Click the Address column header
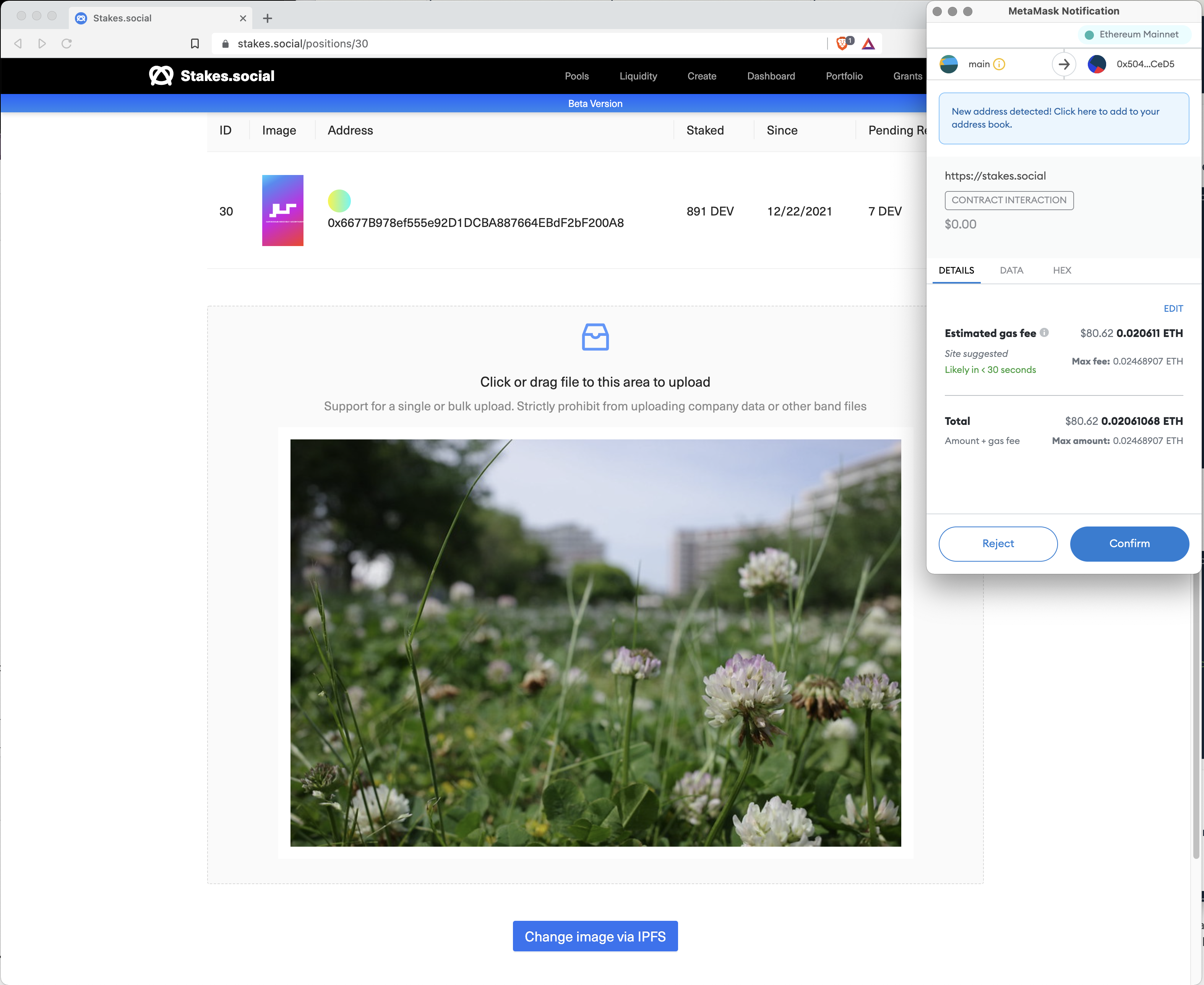Screen dimensions: 1204x985 [x=350, y=131]
